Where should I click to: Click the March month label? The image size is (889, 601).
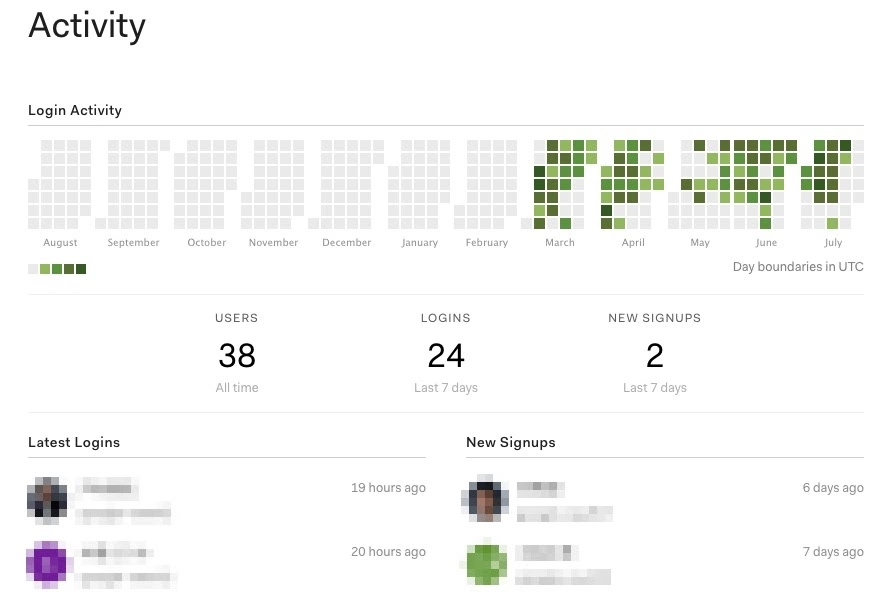click(x=560, y=242)
